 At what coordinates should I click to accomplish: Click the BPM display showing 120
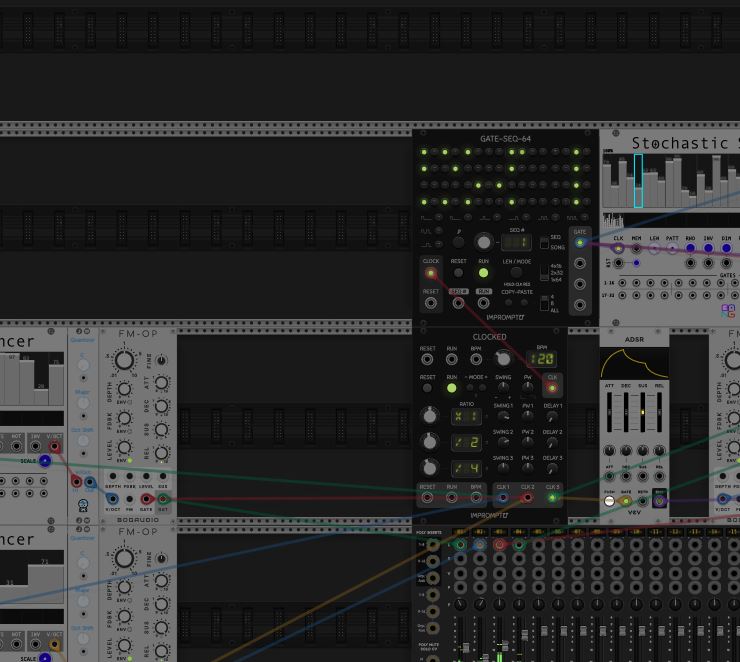point(542,359)
